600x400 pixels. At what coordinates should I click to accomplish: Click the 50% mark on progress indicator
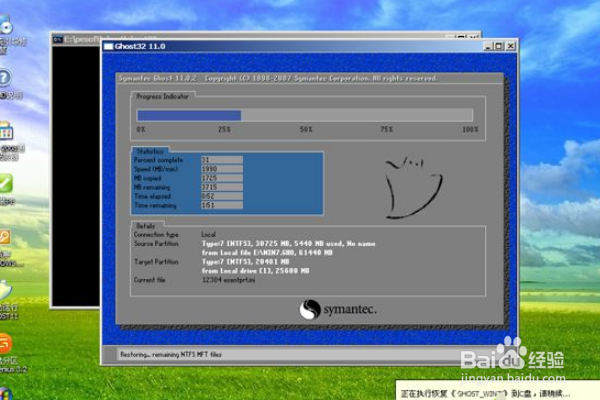point(306,129)
